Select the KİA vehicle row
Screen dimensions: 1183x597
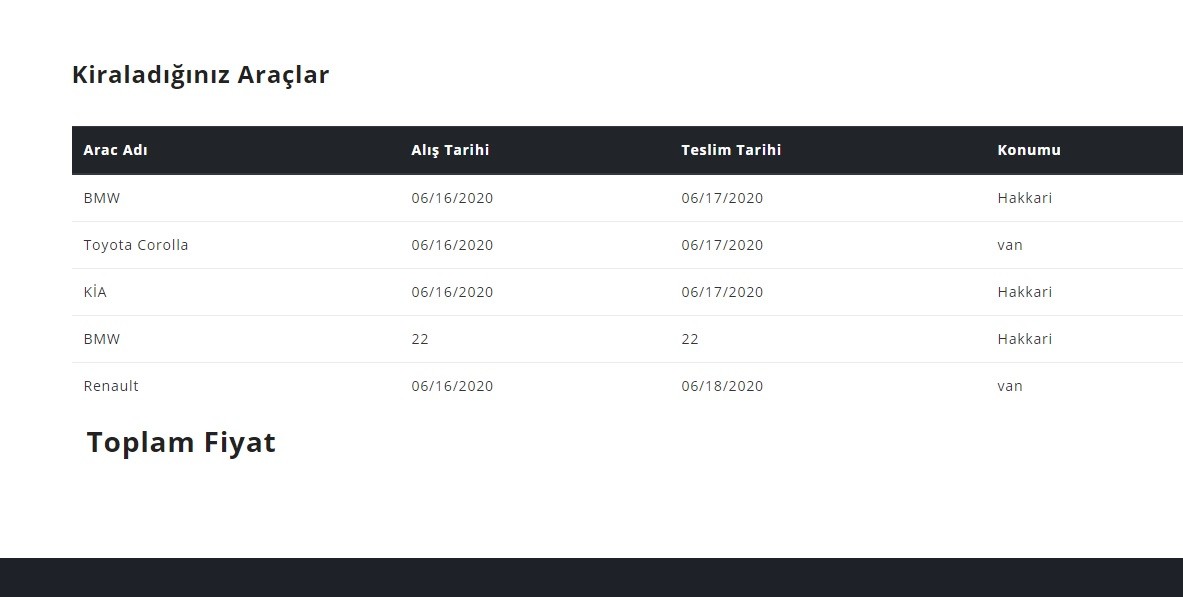(627, 292)
